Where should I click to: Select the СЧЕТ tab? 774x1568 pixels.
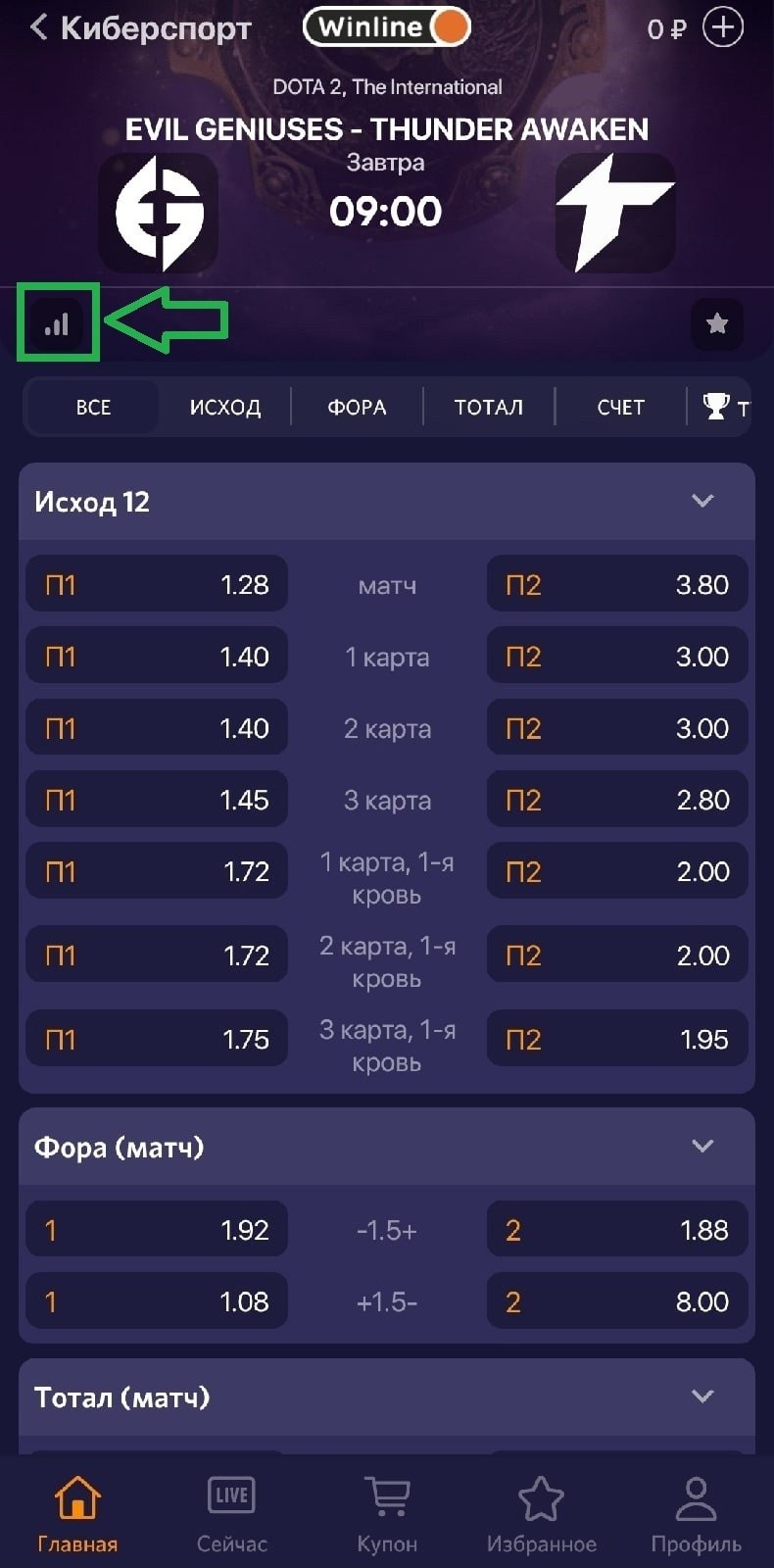pyautogui.click(x=620, y=407)
